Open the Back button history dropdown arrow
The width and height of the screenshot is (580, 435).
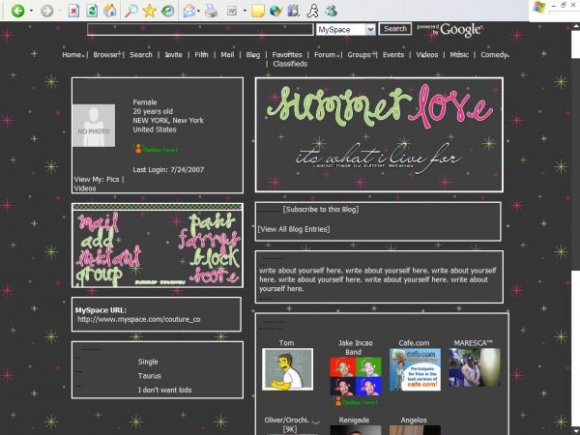[31, 11]
